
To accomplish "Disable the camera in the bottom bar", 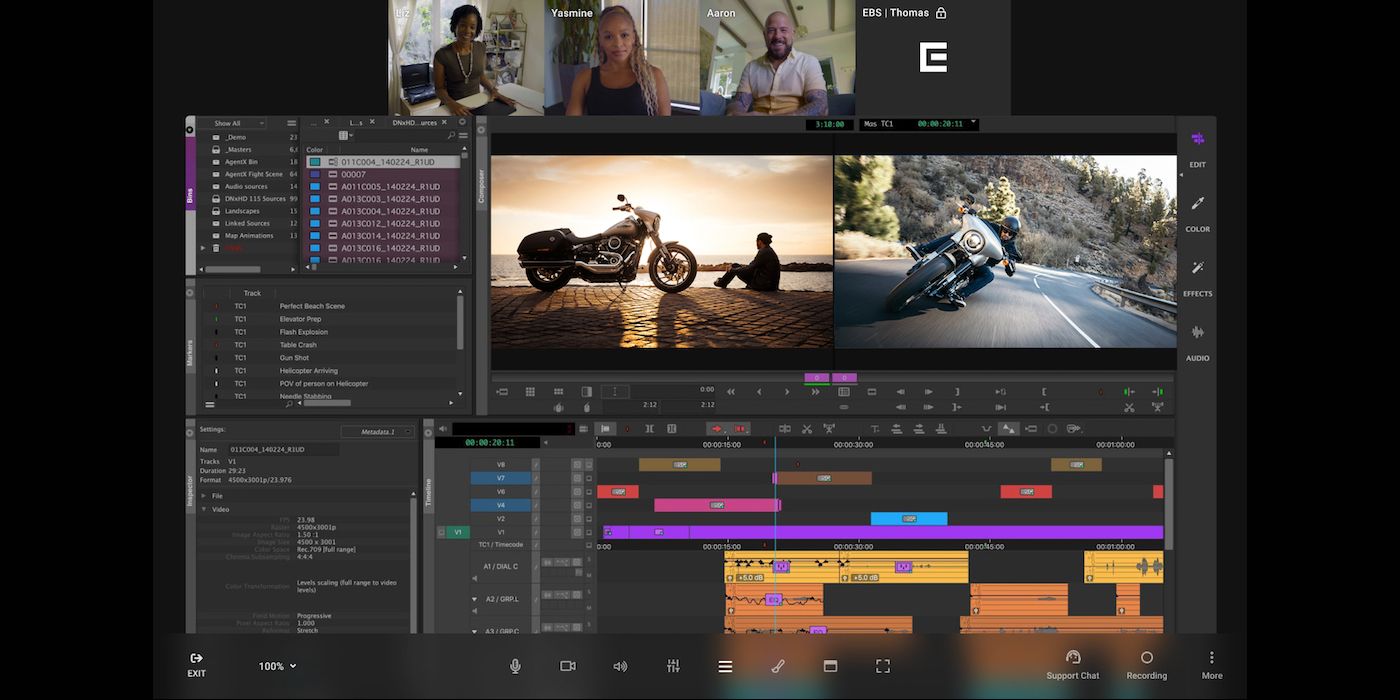I will pos(568,665).
